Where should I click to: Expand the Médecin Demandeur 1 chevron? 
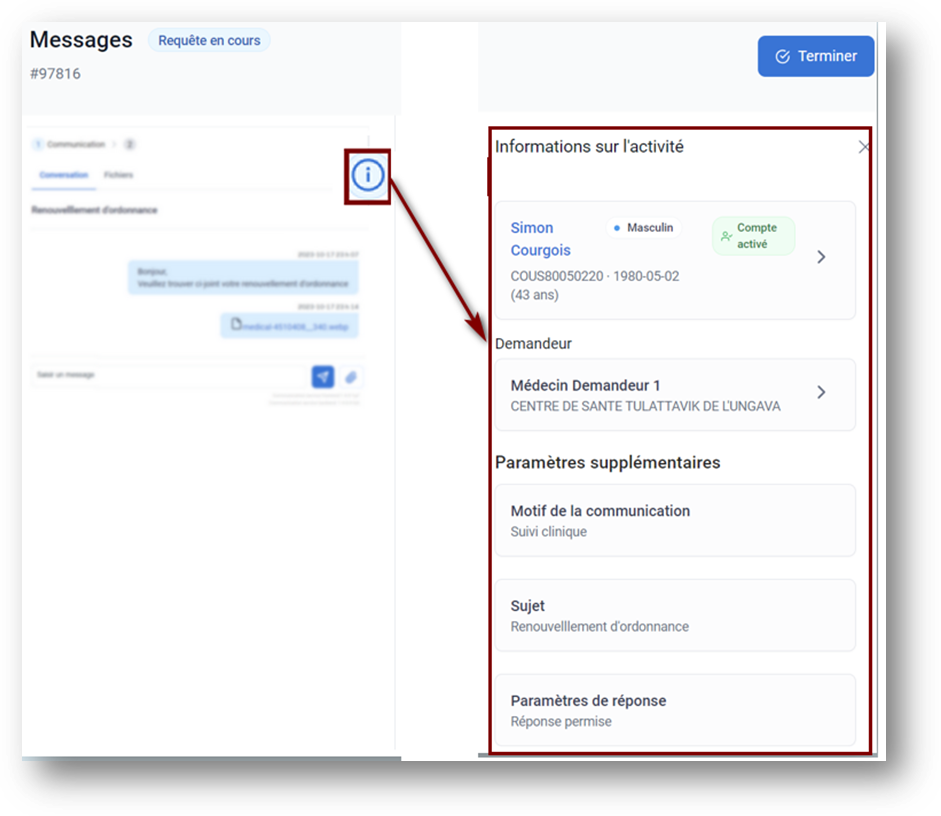tap(821, 392)
